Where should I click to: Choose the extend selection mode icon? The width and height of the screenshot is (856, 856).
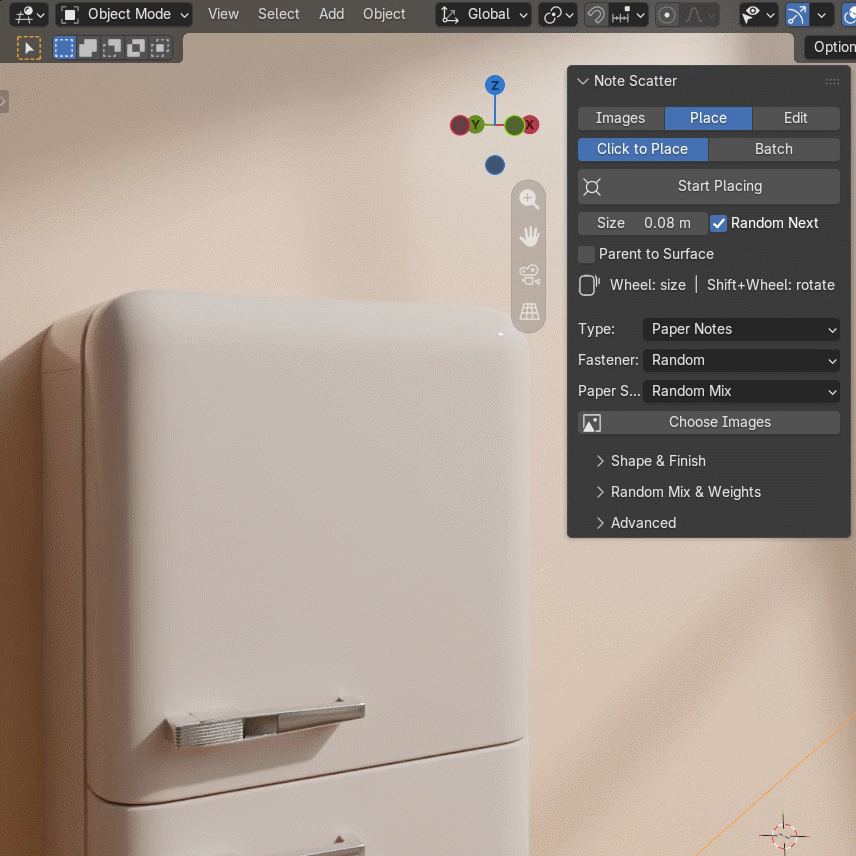click(x=88, y=48)
